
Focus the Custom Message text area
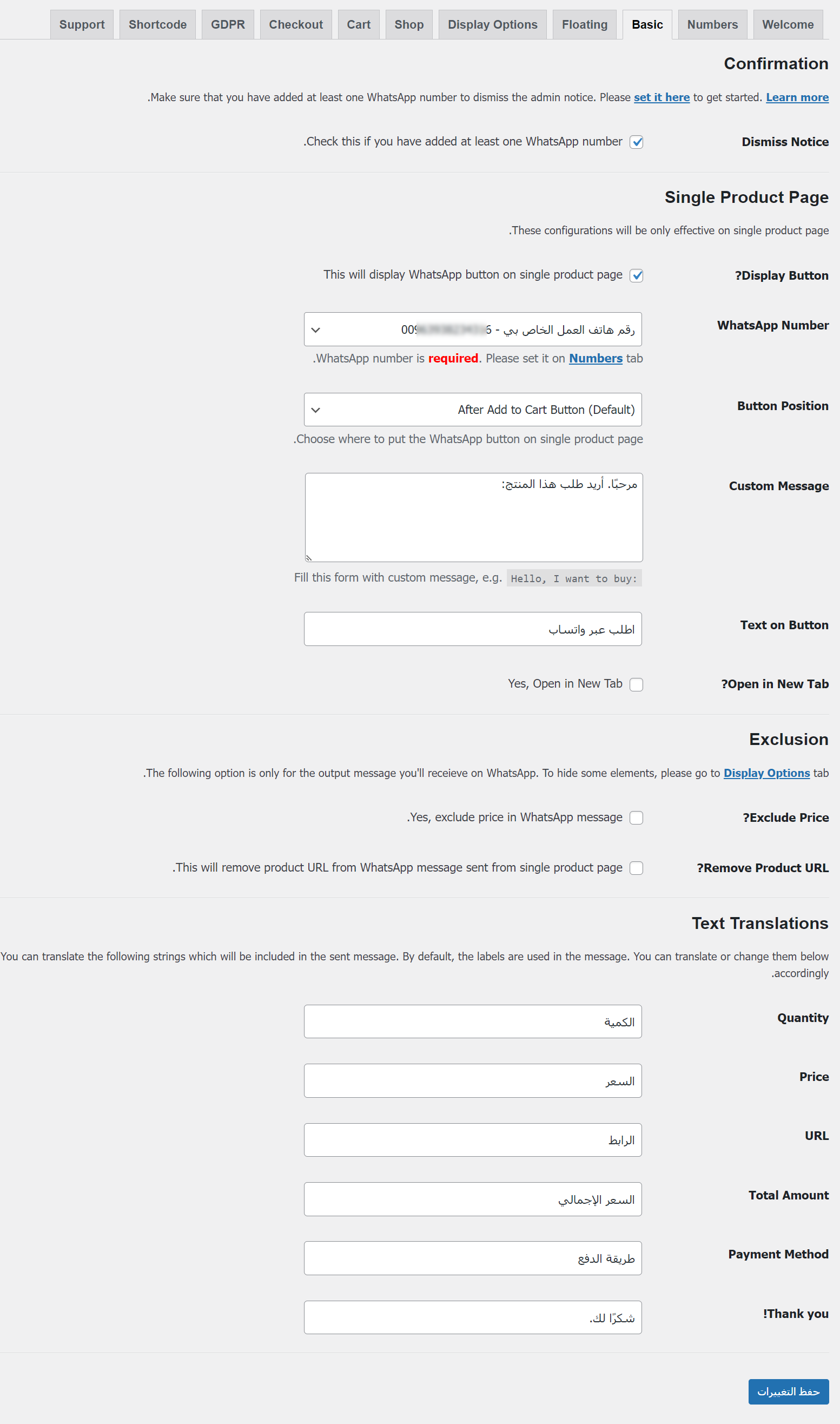click(473, 518)
